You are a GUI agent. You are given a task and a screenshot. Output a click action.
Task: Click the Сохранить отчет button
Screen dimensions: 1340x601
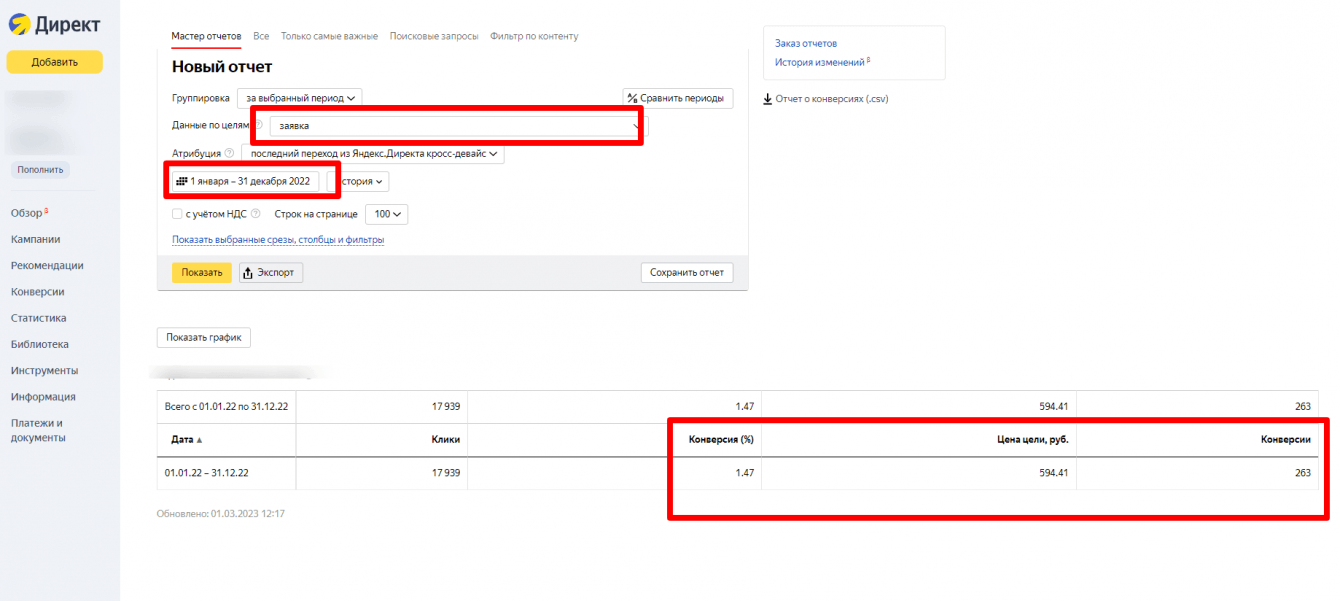pyautogui.click(x=686, y=273)
